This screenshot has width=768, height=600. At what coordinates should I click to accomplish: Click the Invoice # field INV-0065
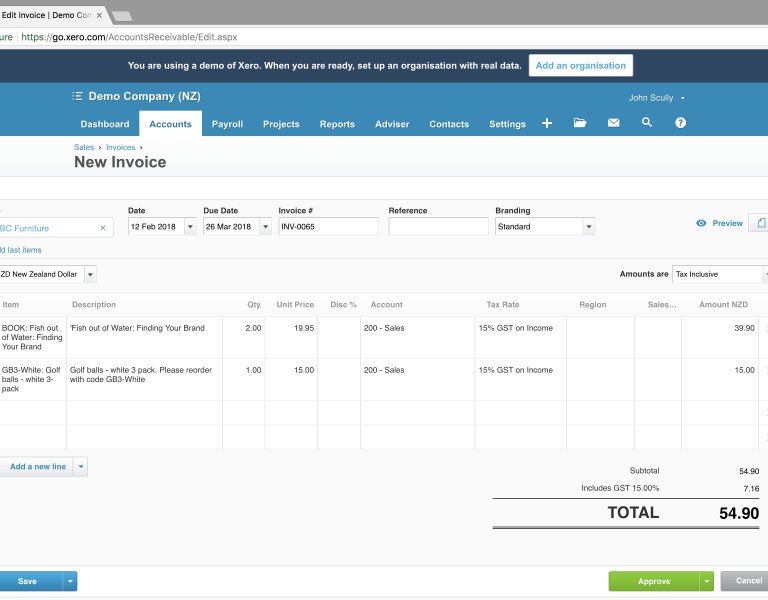click(328, 227)
